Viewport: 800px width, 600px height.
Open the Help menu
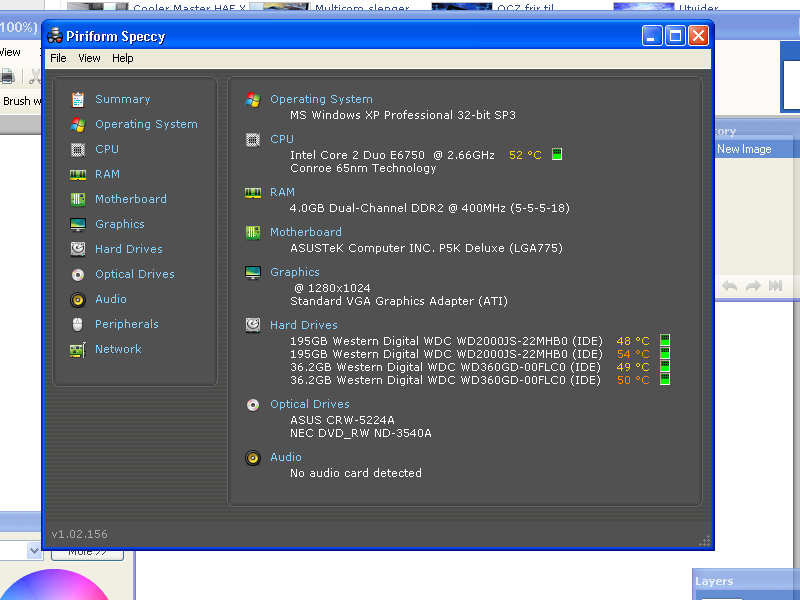point(122,58)
